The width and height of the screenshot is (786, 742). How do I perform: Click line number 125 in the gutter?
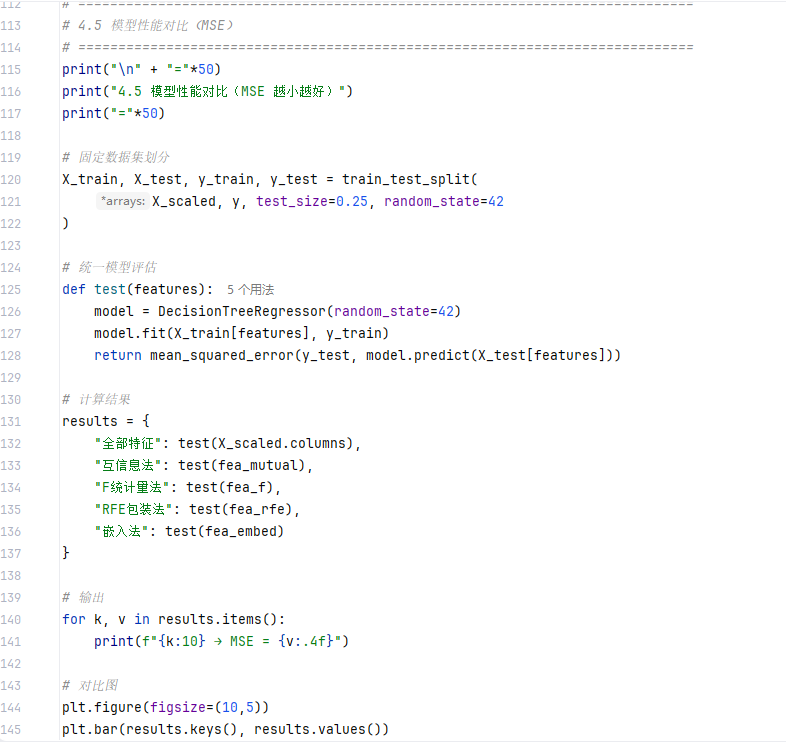tap(11, 290)
